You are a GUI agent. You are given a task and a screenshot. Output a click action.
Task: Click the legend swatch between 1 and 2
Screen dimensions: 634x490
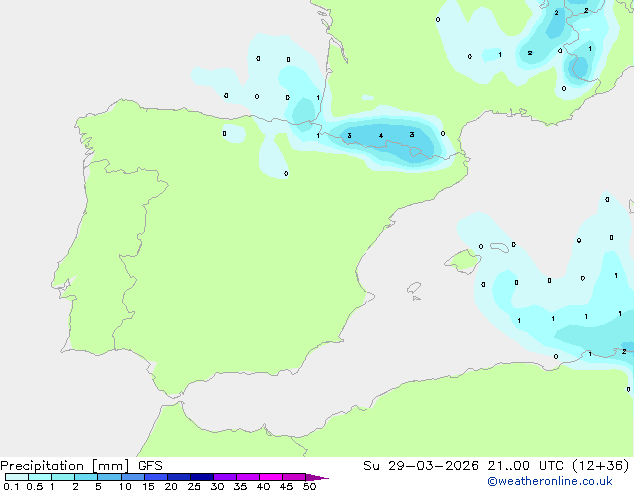point(63,477)
